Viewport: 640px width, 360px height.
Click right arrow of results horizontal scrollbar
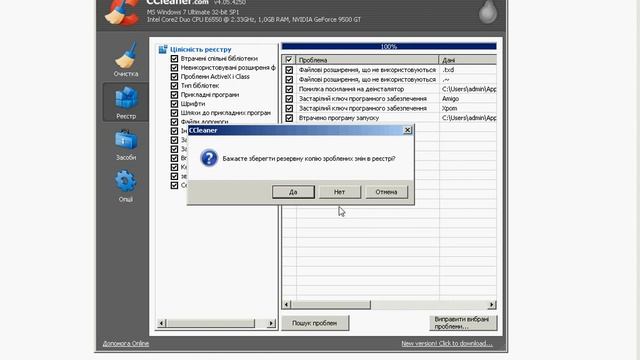492,304
